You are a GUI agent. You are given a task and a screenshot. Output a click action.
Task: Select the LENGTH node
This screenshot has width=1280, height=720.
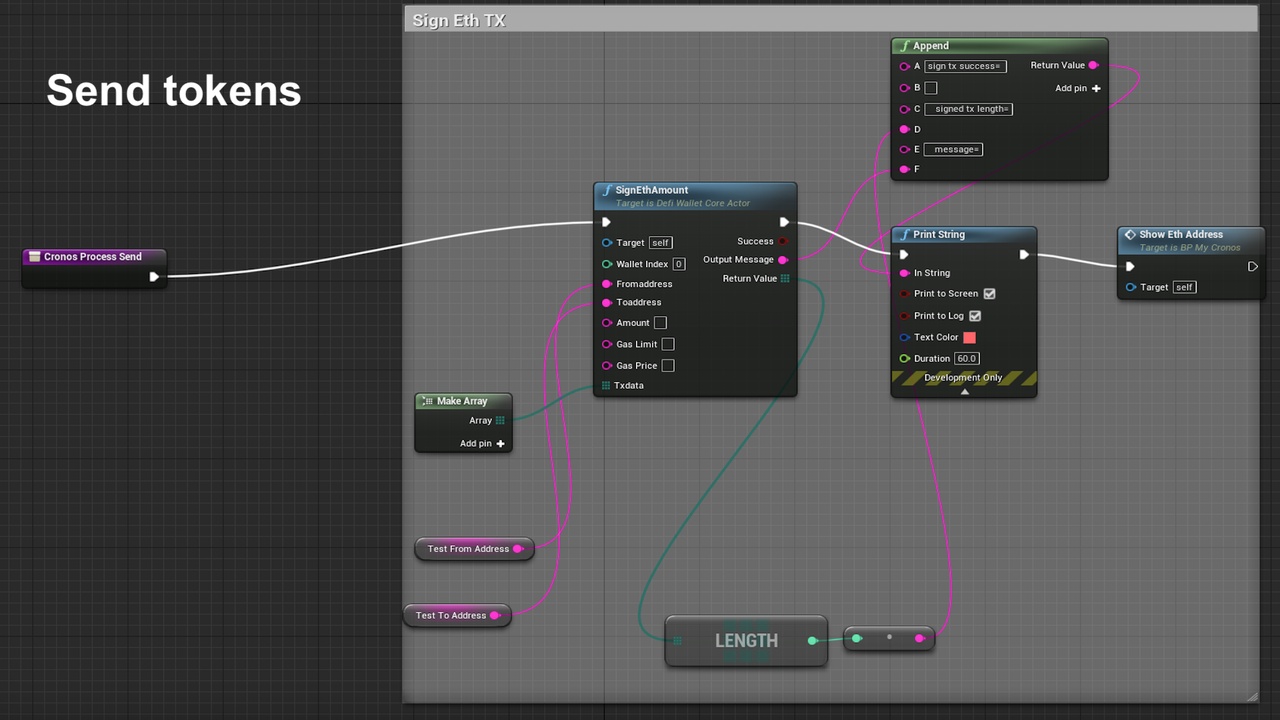746,641
